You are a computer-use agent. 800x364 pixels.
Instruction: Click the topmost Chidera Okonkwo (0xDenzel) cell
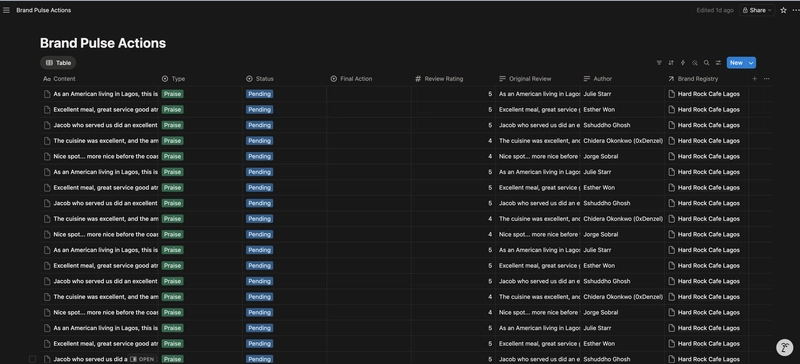pos(622,141)
